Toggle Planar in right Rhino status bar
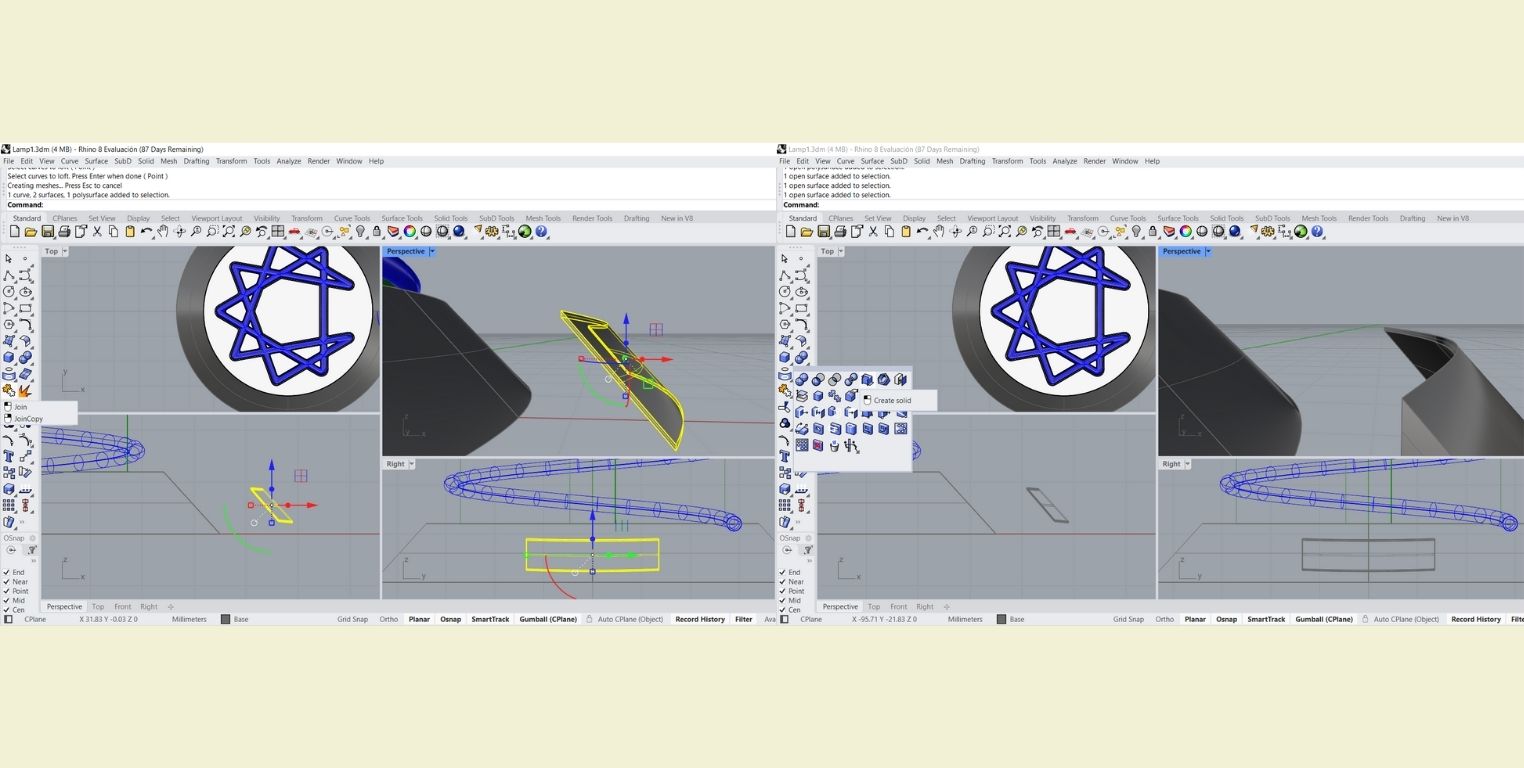 pos(1195,619)
